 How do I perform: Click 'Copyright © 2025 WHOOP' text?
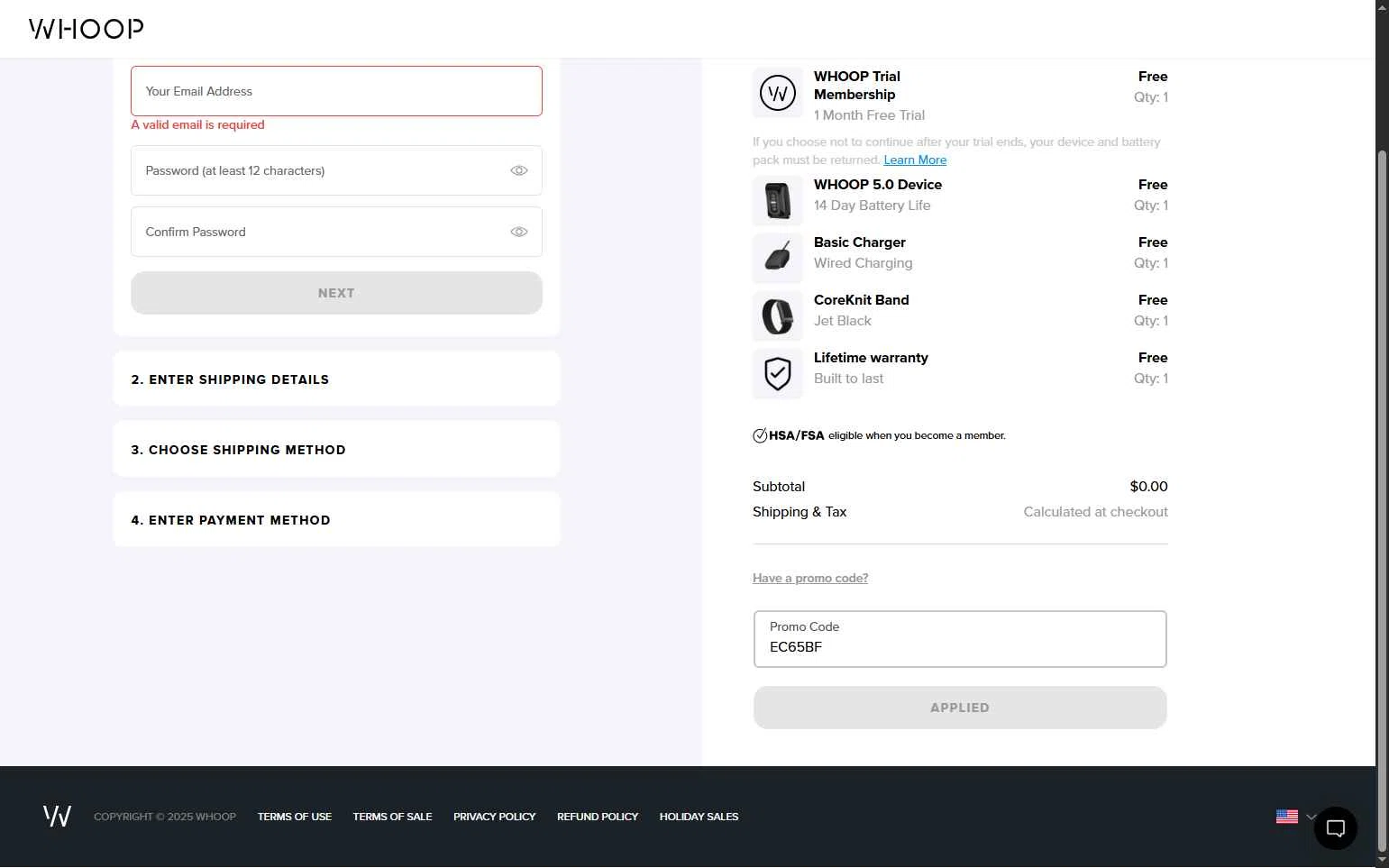(x=165, y=817)
